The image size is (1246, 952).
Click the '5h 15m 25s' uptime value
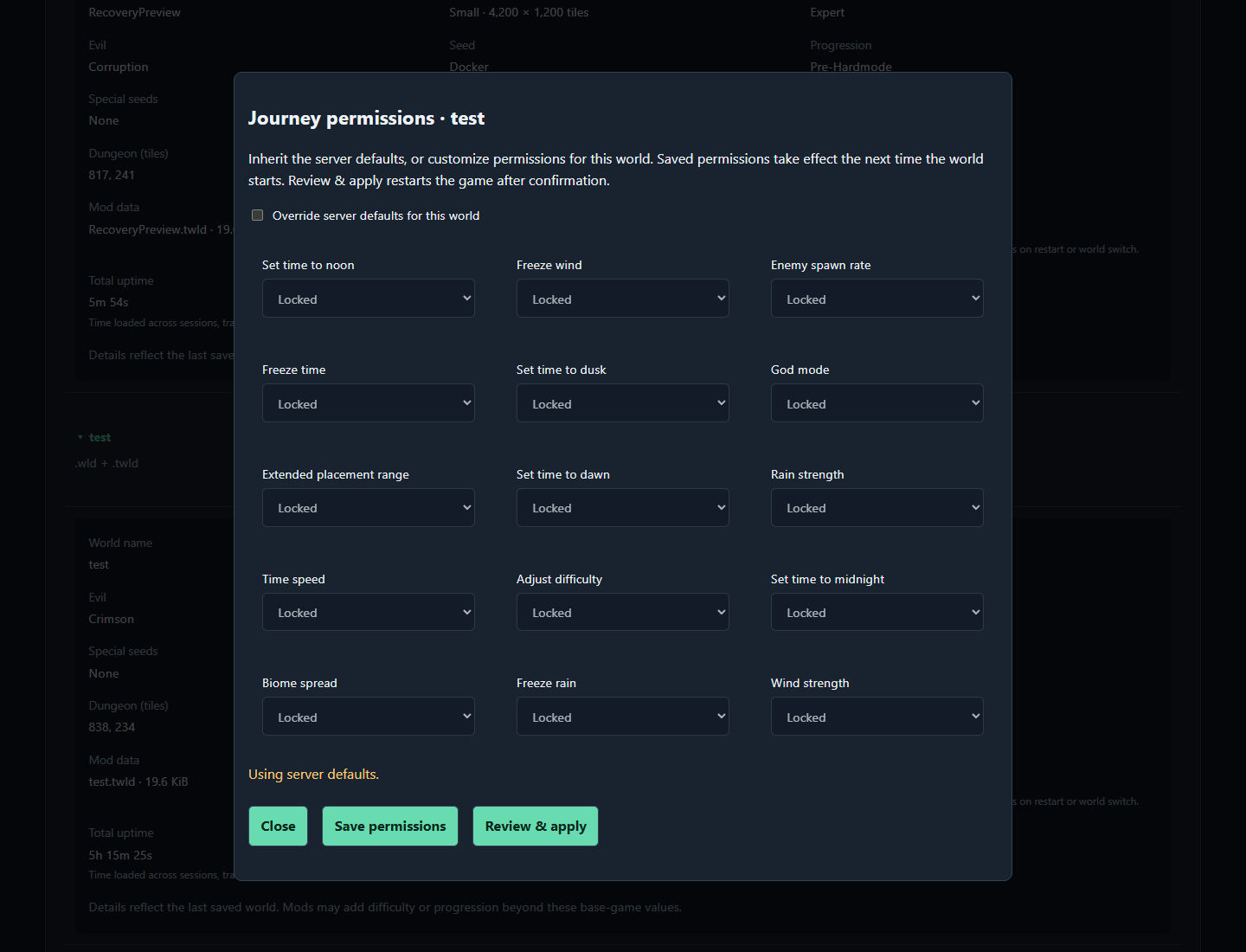coord(120,856)
